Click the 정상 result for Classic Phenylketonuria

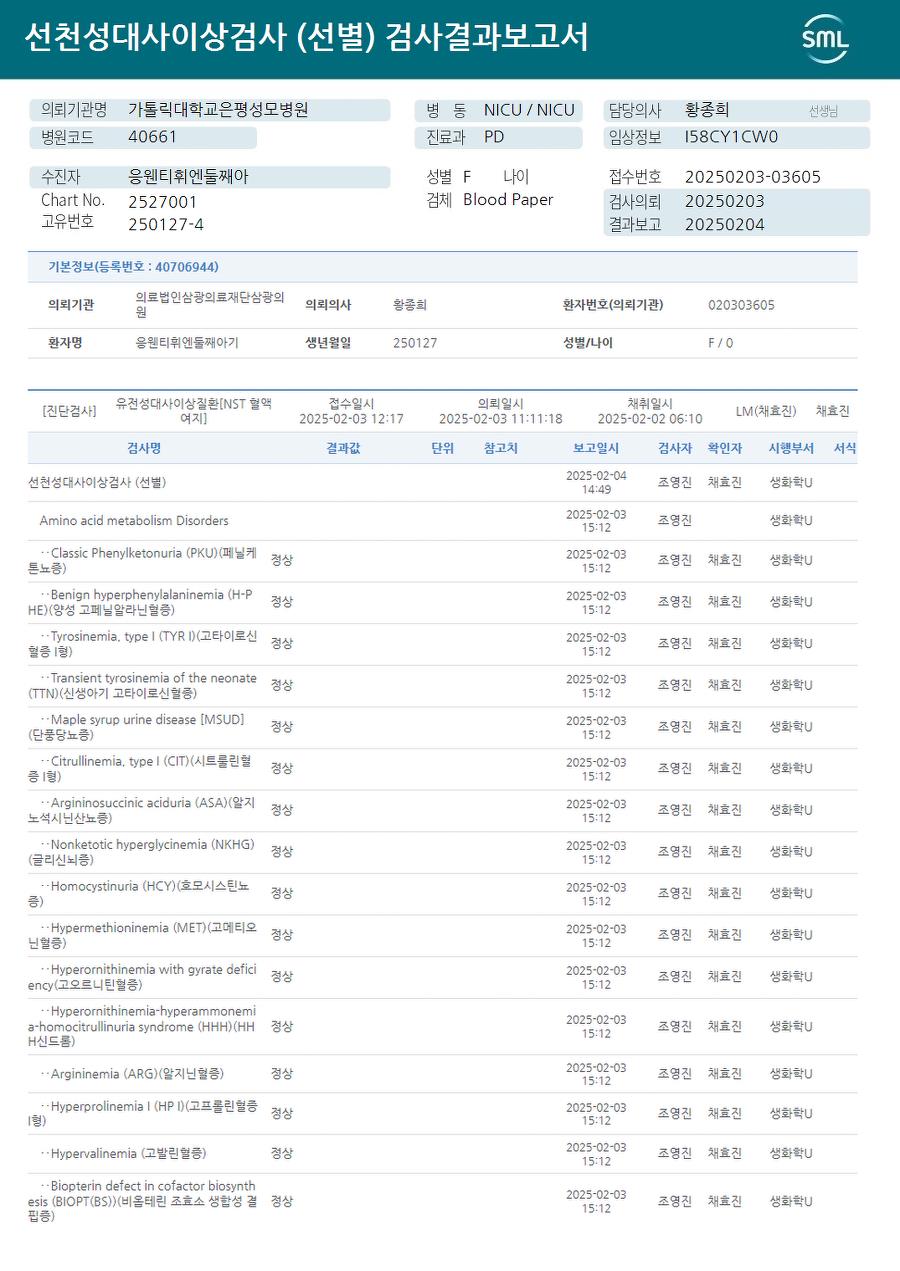pyautogui.click(x=282, y=560)
